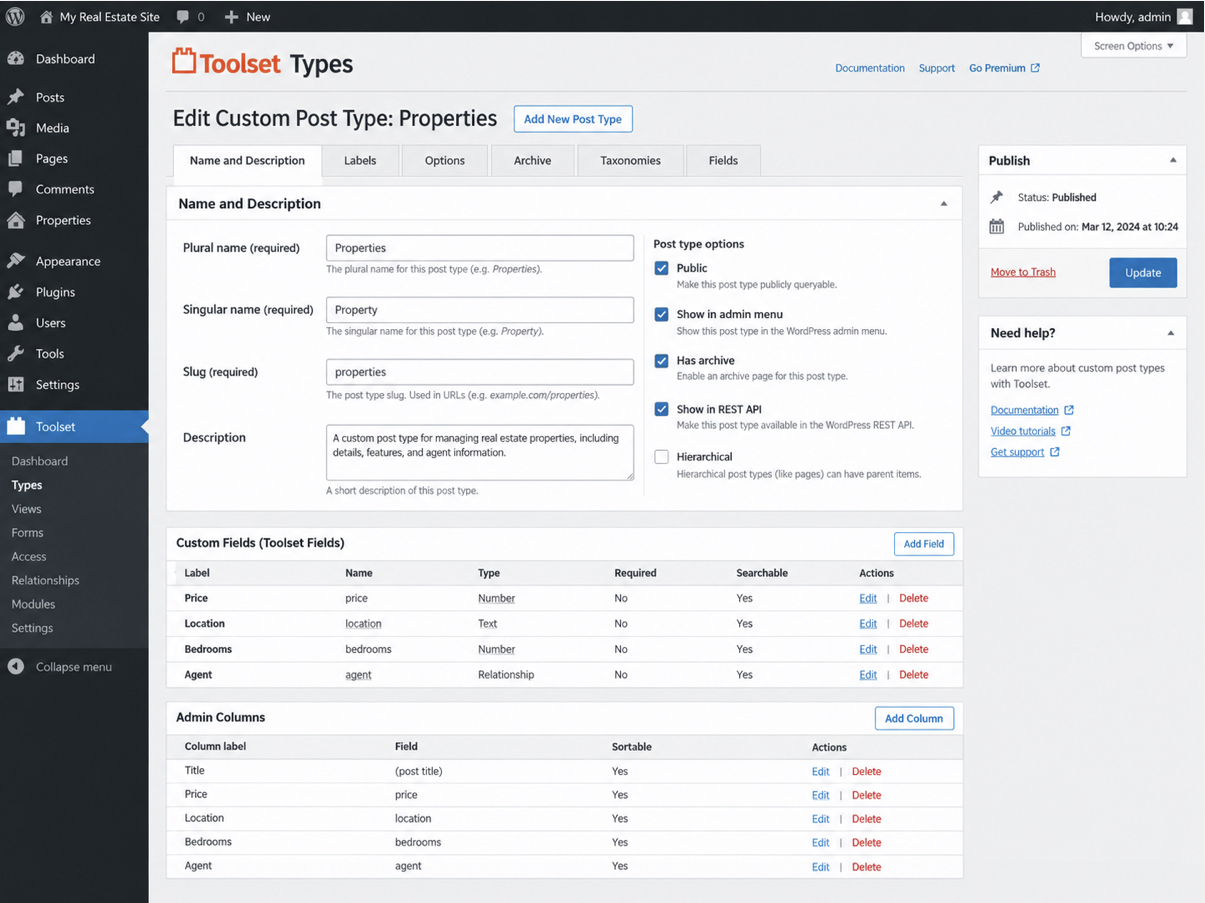Image resolution: width=1205 pixels, height=903 pixels.
Task: Click the WordPress logo icon
Action: click(x=15, y=17)
